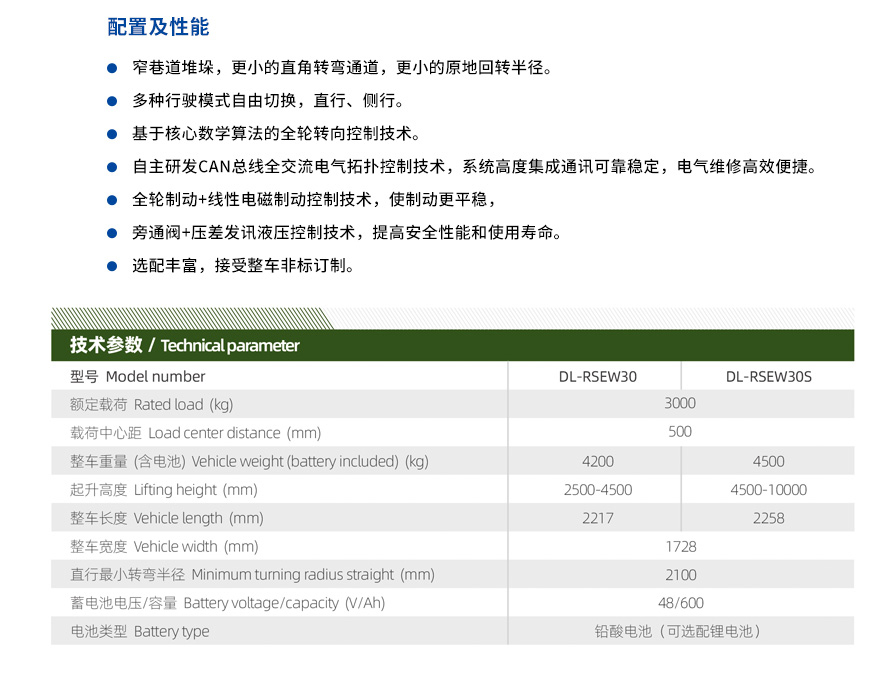Click the Rated load (kg) row label

pos(151,405)
